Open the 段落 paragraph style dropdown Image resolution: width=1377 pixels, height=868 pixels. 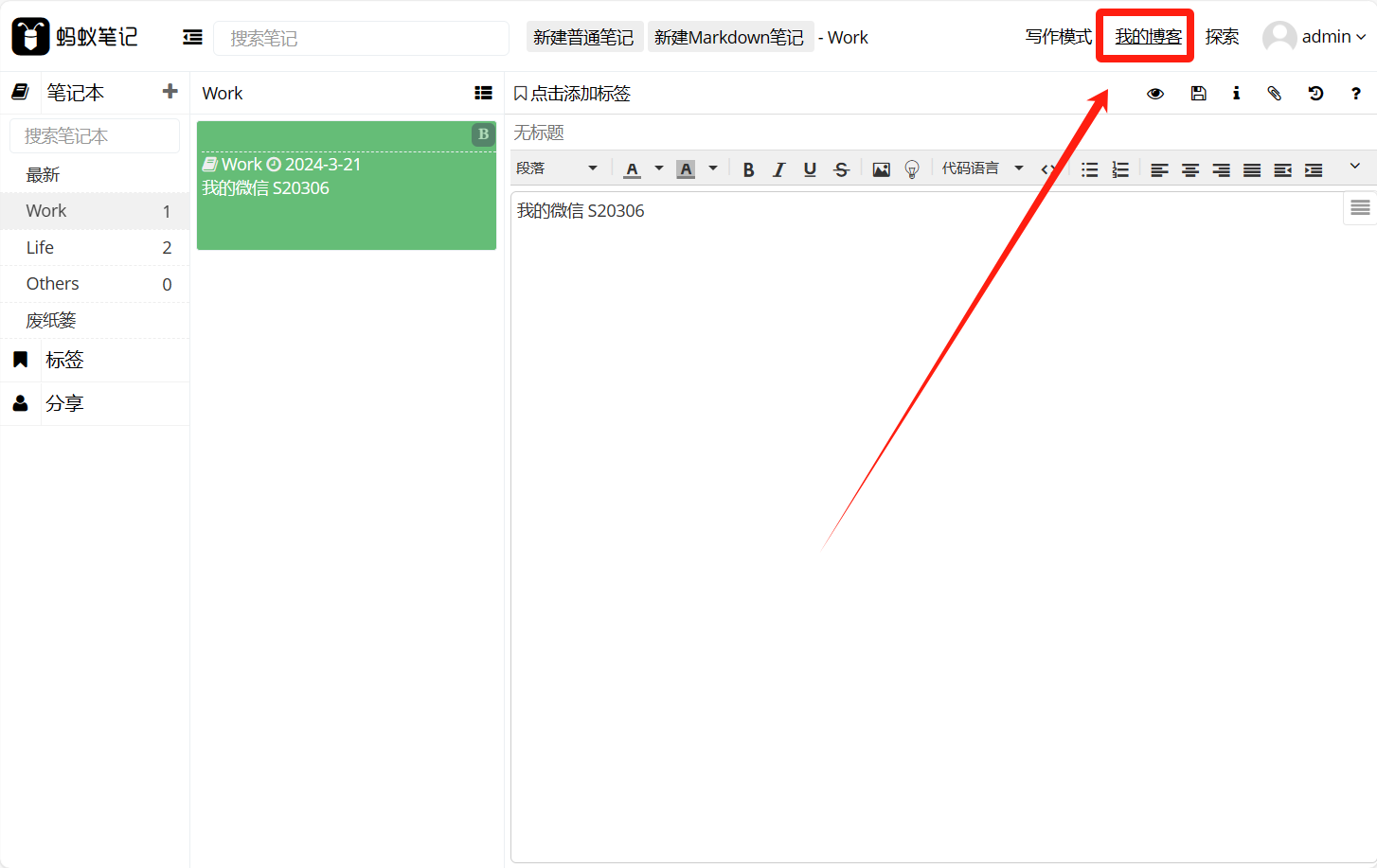coord(557,168)
